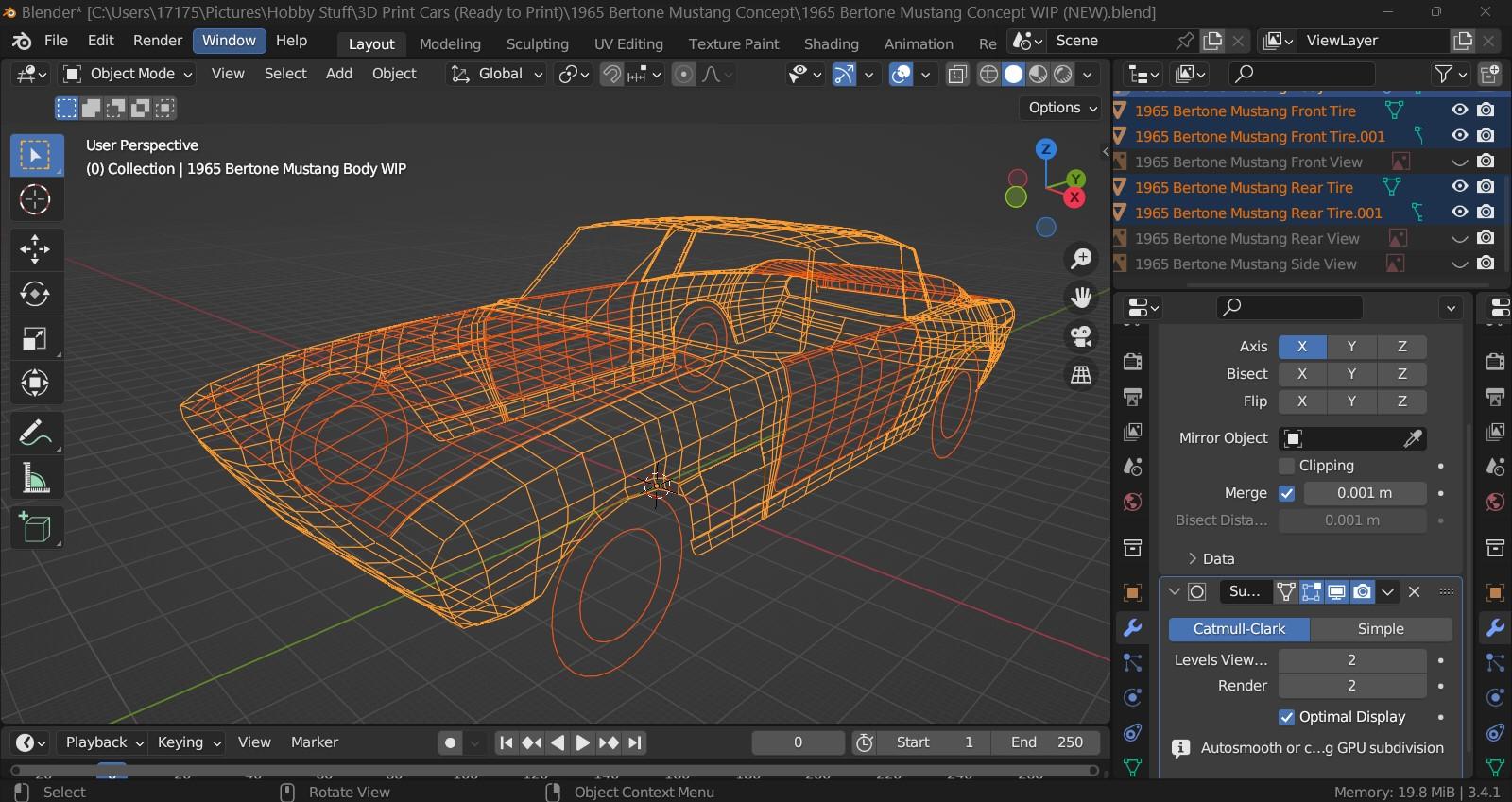The width and height of the screenshot is (1512, 802).
Task: Select the Select Box tool
Action: coord(36,155)
